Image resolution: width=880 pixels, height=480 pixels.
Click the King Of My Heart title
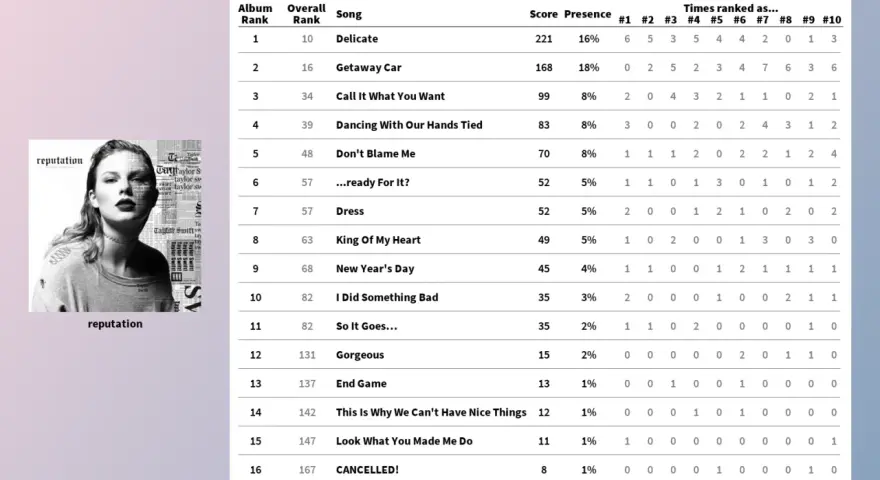coord(378,240)
